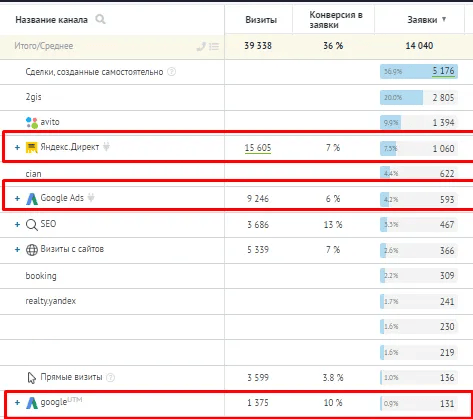
Task: Expand the google UTM row
Action: click(17, 403)
